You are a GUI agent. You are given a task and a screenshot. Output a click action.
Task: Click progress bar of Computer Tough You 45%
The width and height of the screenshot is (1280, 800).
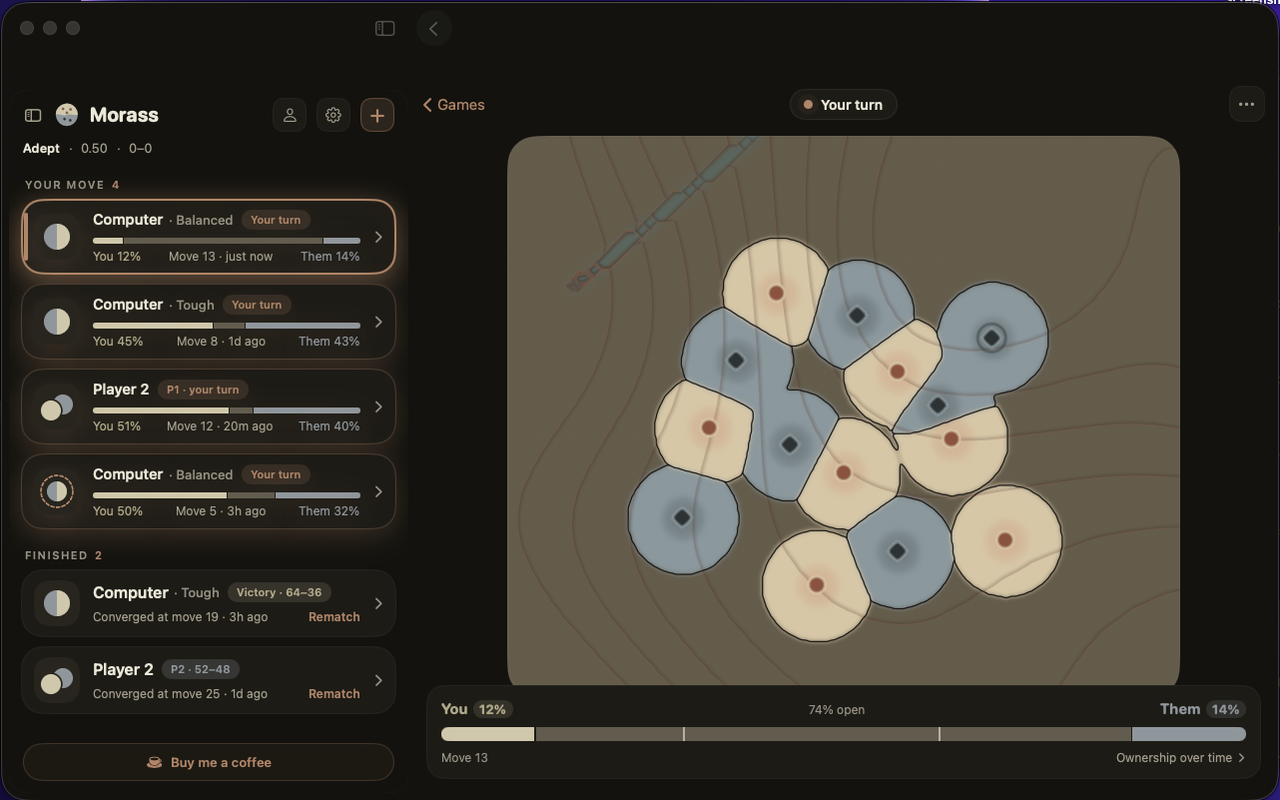pyautogui.click(x=226, y=325)
